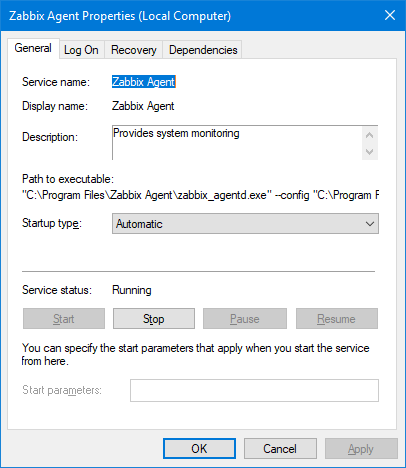Screen dimensions: 406x468
Task: Click the Description box down arrow
Action: pyautogui.click(x=369, y=152)
